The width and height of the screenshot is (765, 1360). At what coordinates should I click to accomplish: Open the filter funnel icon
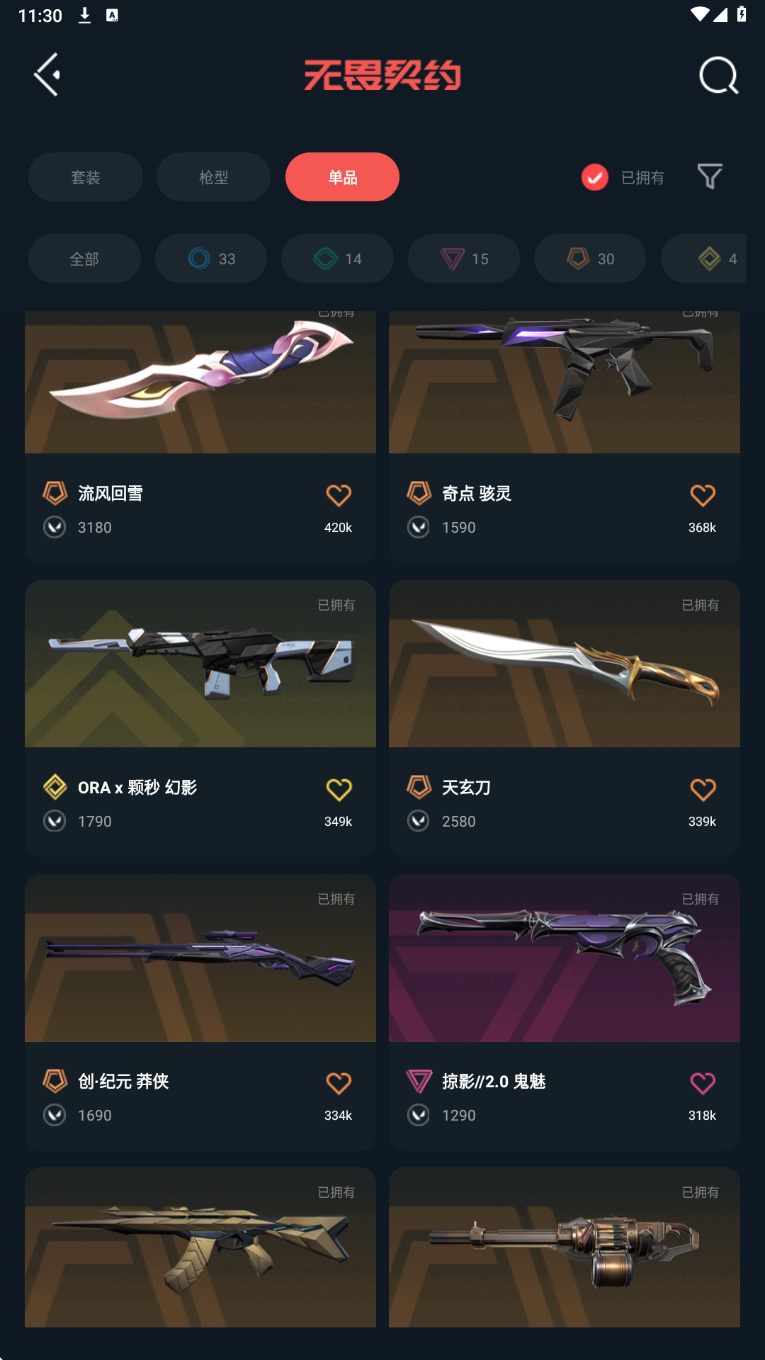(x=710, y=177)
